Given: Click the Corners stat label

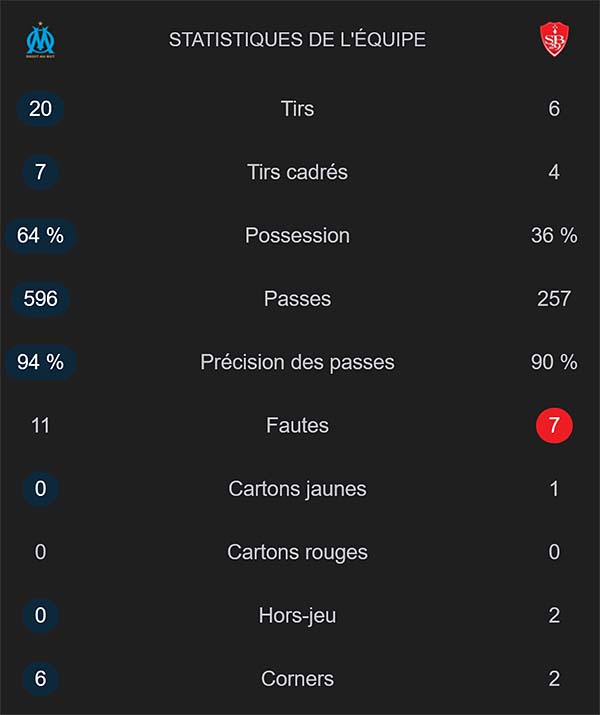Looking at the screenshot, I should coord(297,679).
